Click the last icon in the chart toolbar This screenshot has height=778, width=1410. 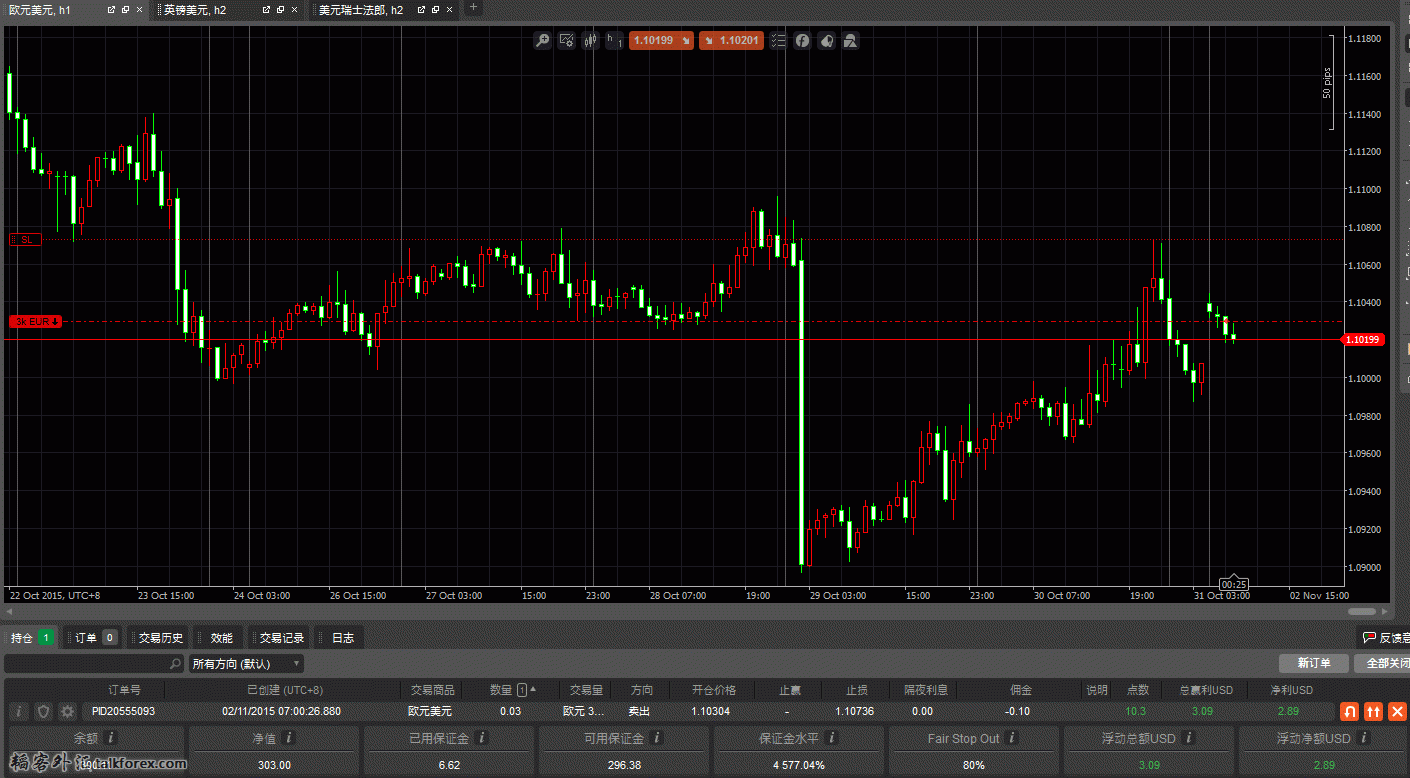(x=850, y=41)
